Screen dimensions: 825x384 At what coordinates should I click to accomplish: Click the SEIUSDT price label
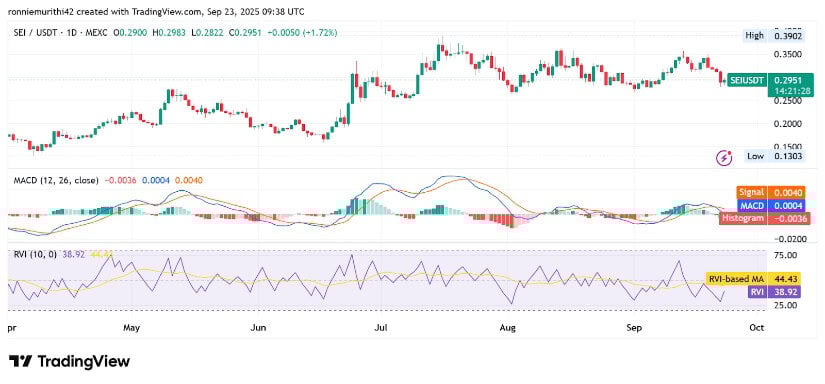pos(747,80)
